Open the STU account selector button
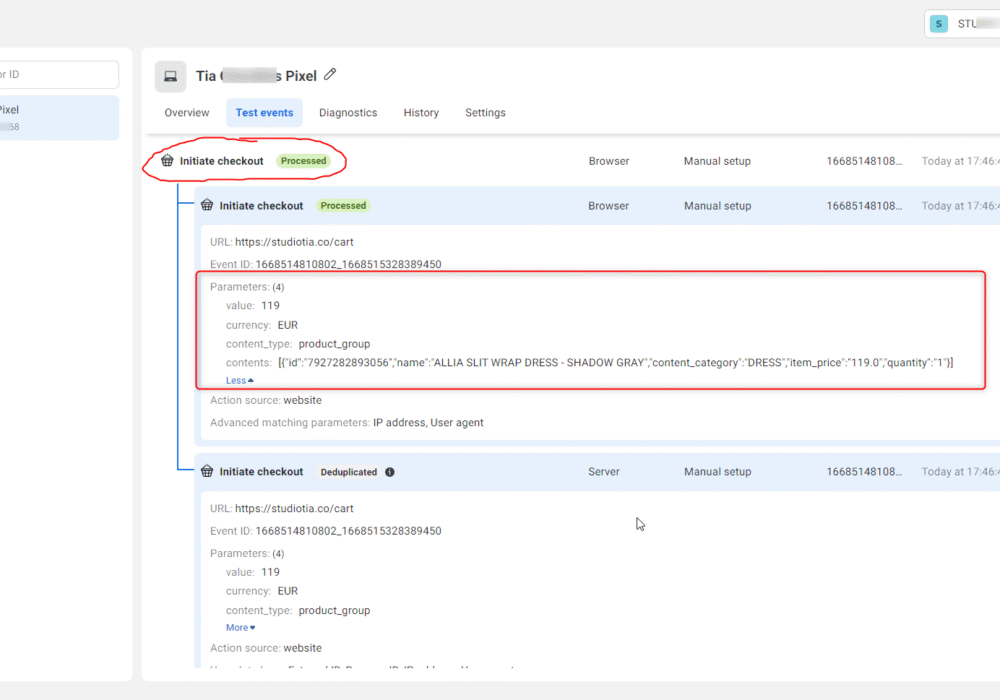1000x700 pixels. [962, 24]
